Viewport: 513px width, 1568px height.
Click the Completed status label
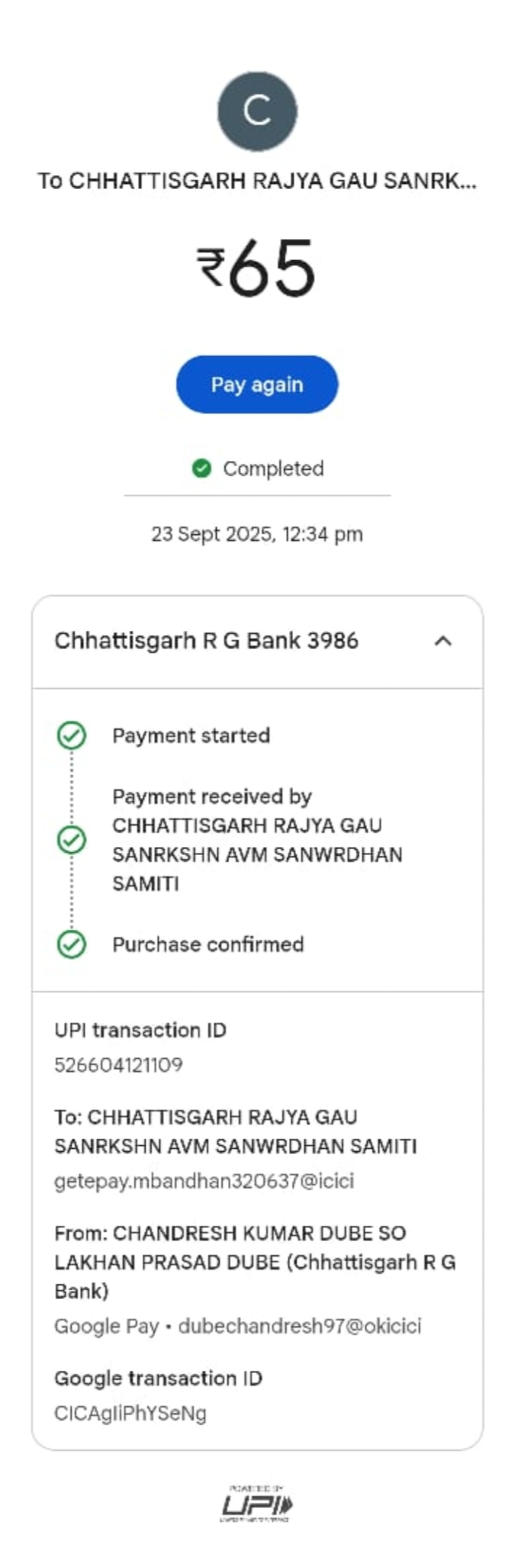(273, 469)
